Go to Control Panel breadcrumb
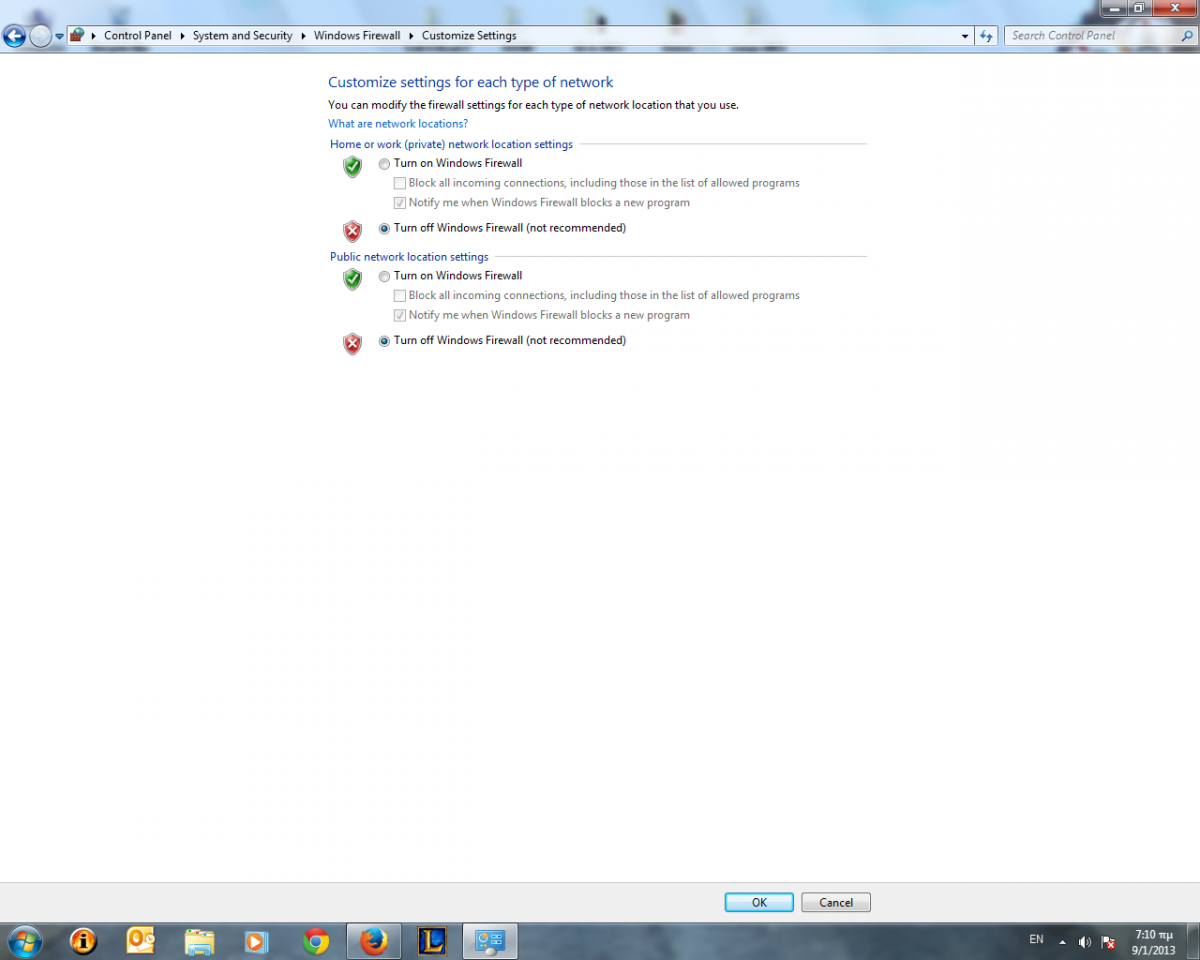The height and width of the screenshot is (960, 1200). (x=138, y=36)
